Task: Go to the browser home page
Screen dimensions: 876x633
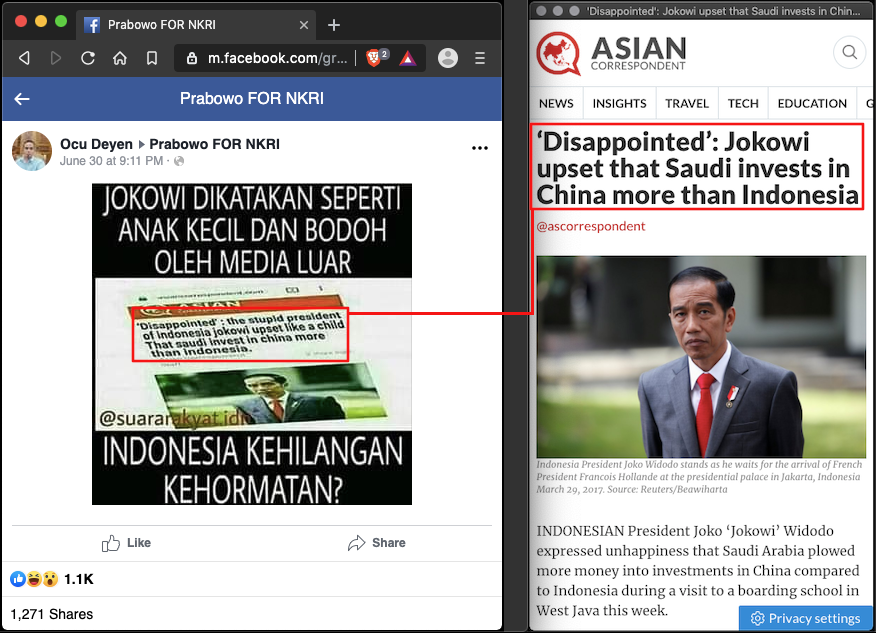Action: (x=120, y=58)
